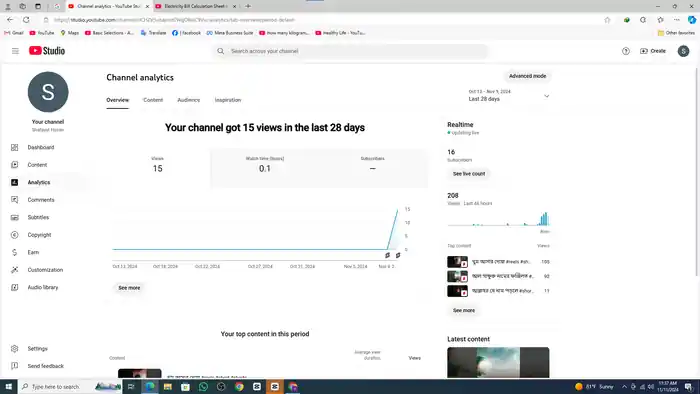The image size is (700, 394).
Task: Open the Windows Start menu
Action: coord(8,386)
